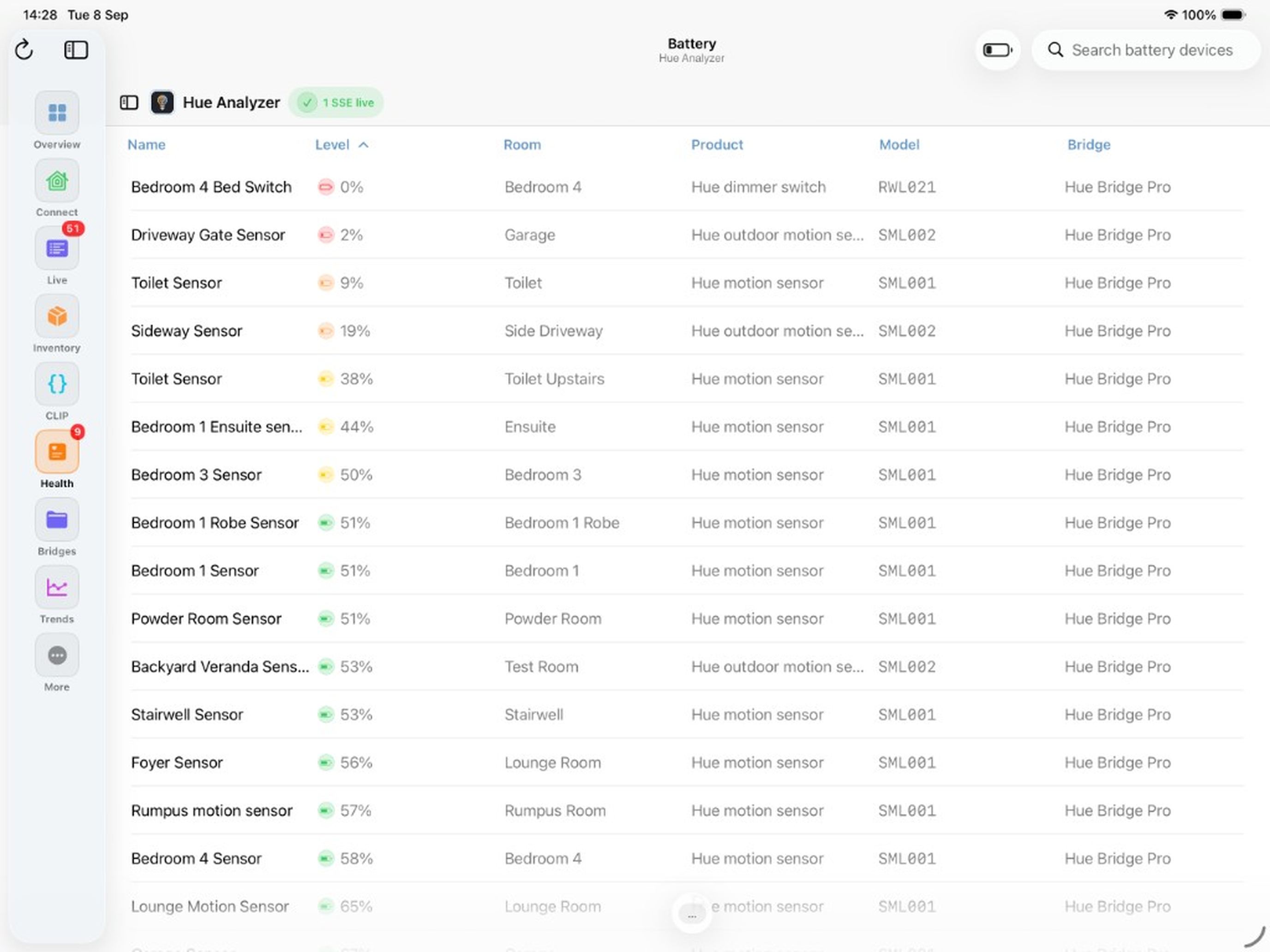Click the battery filter icon in toolbar
This screenshot has width=1270, height=952.
click(997, 50)
